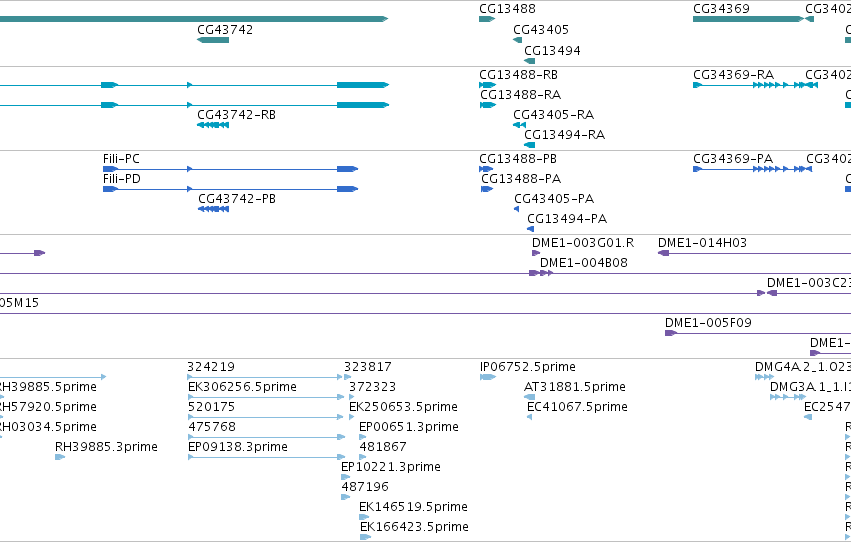Click the RH57920.5prime label
851x542 pixels.
pyautogui.click(x=48, y=407)
